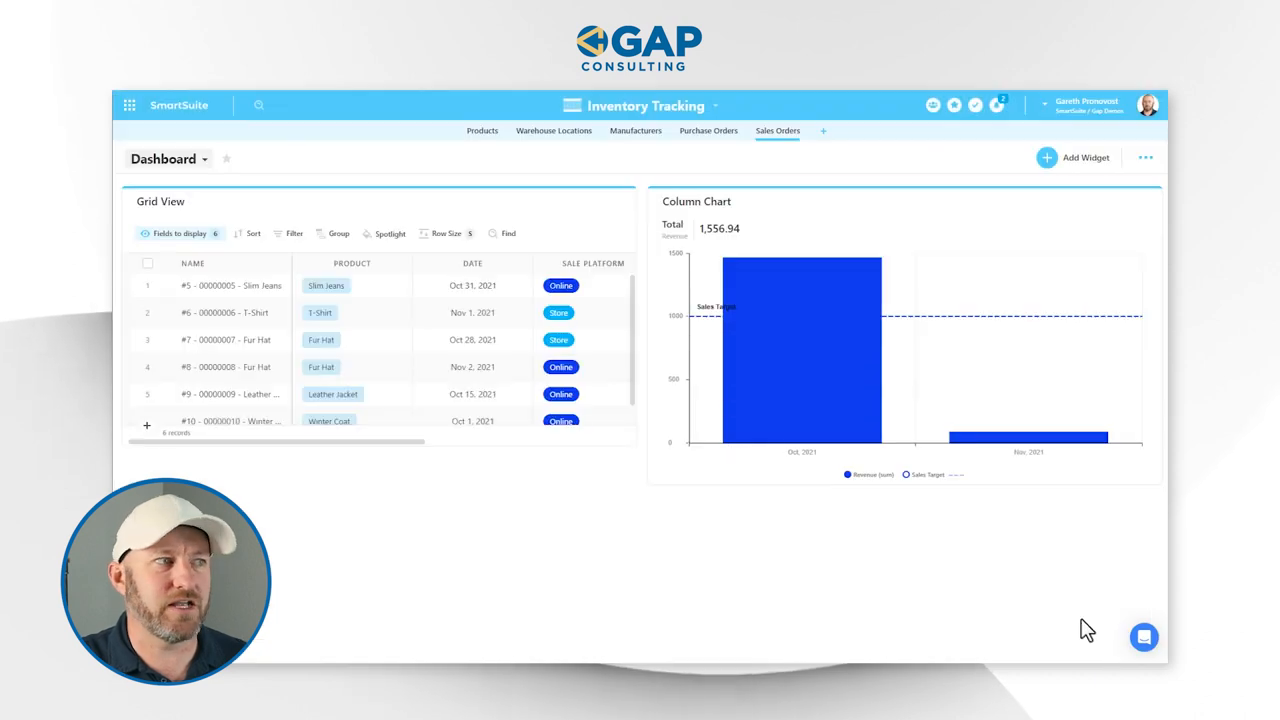Click the search magnifier in header
The height and width of the screenshot is (720, 1280).
pos(259,105)
